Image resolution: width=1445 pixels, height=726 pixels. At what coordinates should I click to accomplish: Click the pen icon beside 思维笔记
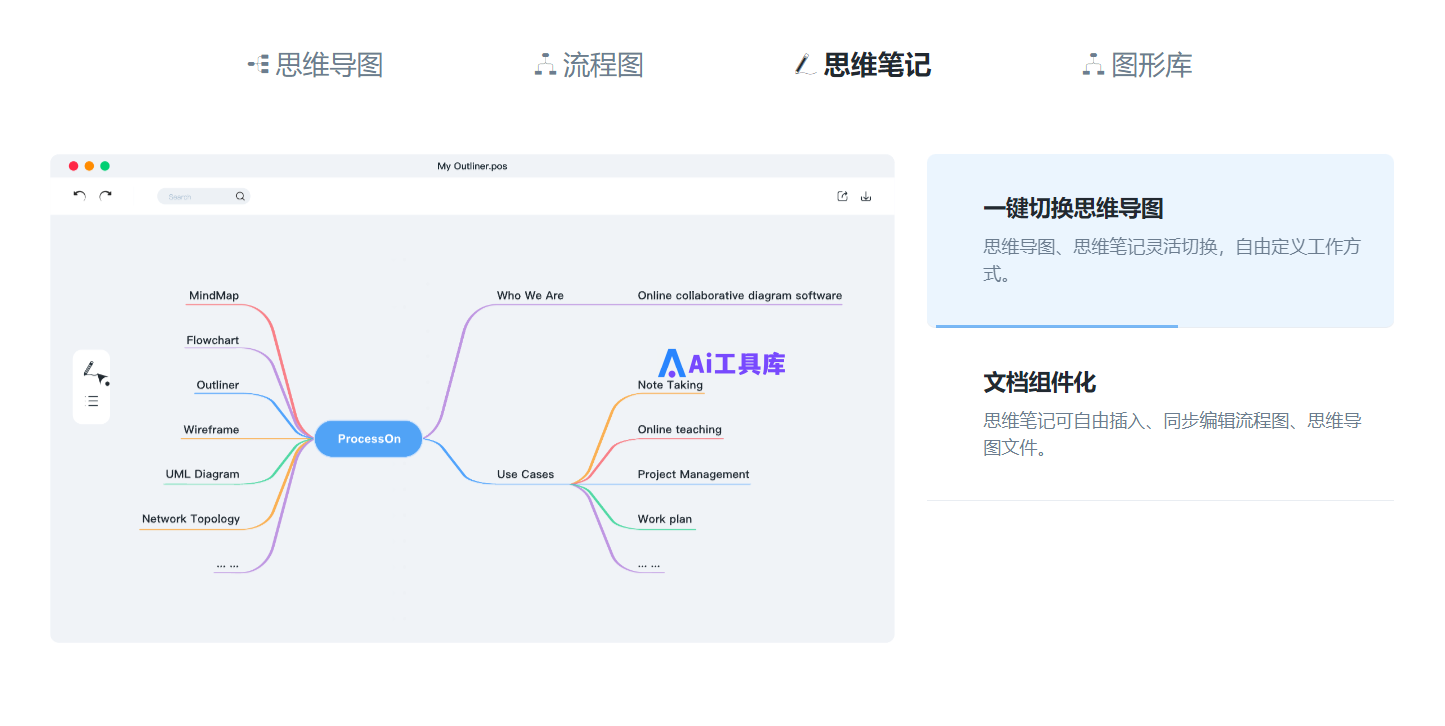pos(805,65)
